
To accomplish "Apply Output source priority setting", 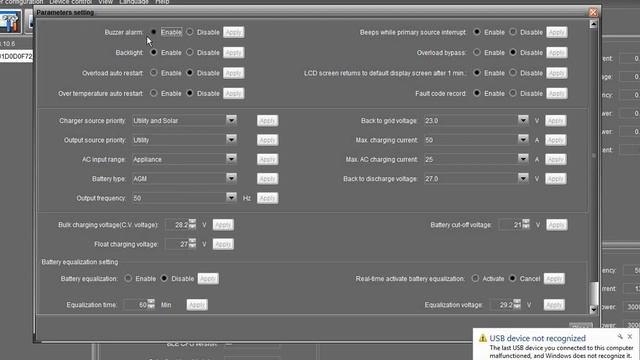I will pos(267,140).
